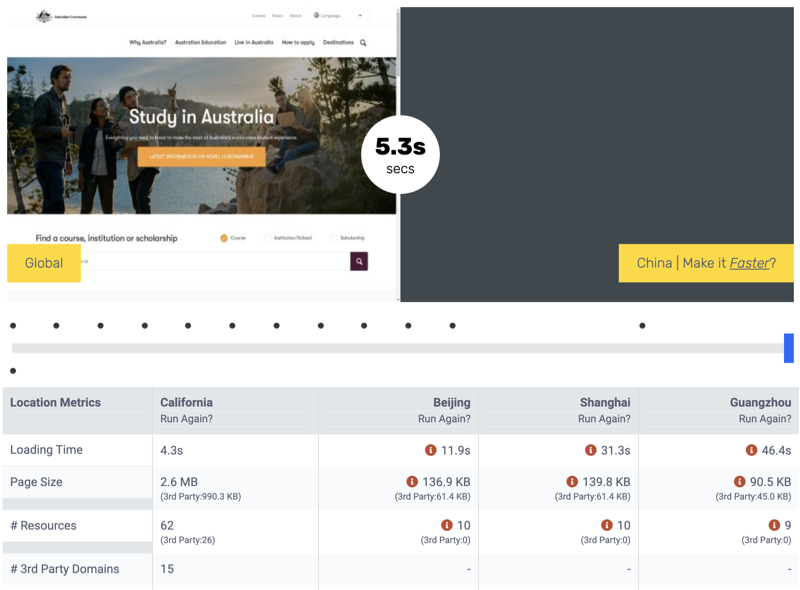Click the purple search button beside the course field

click(x=359, y=261)
